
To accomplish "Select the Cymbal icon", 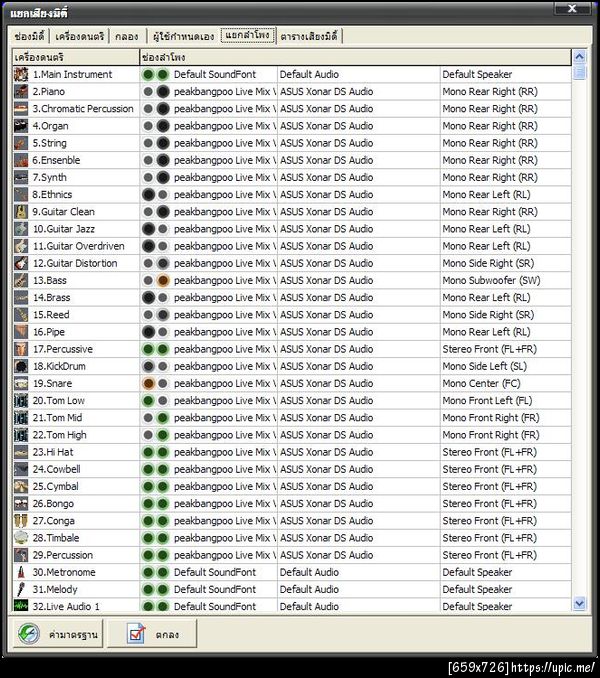I will coord(21,486).
